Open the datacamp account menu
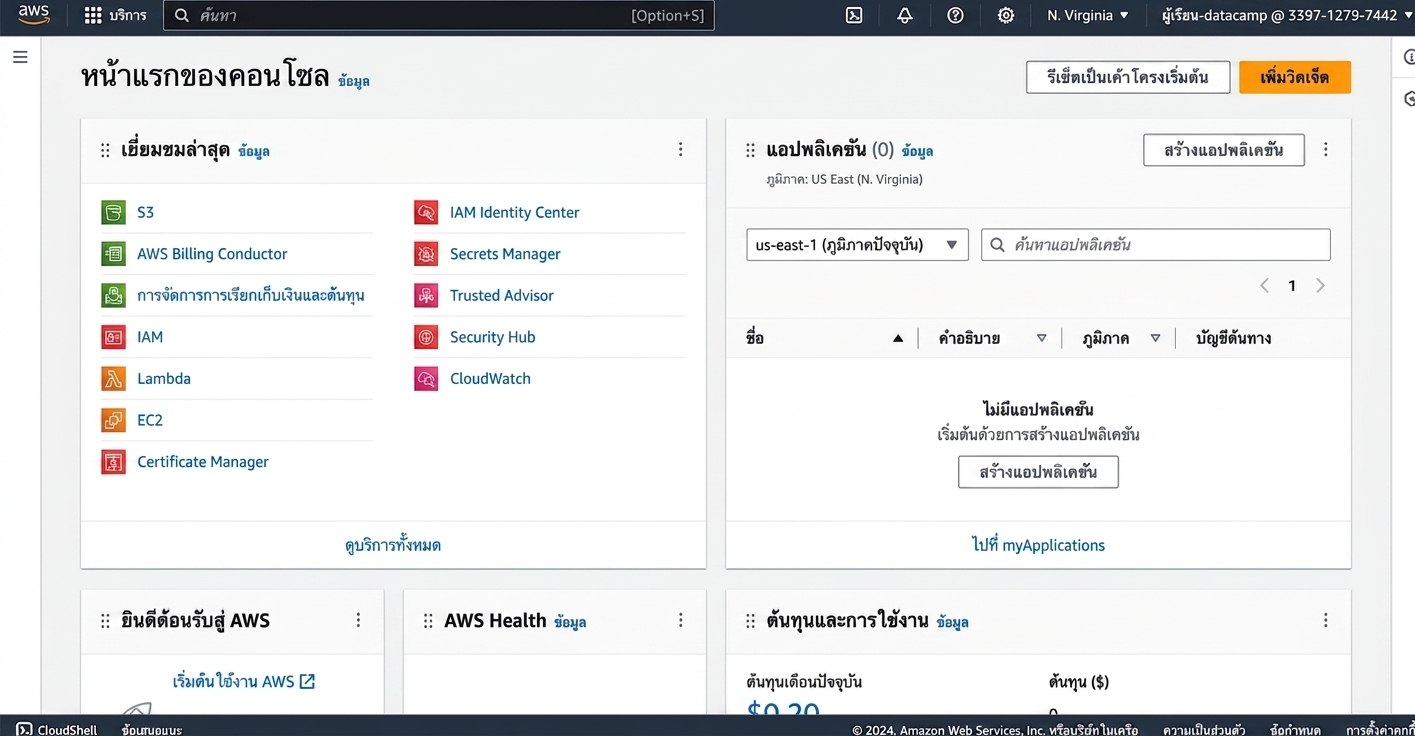 (1286, 15)
